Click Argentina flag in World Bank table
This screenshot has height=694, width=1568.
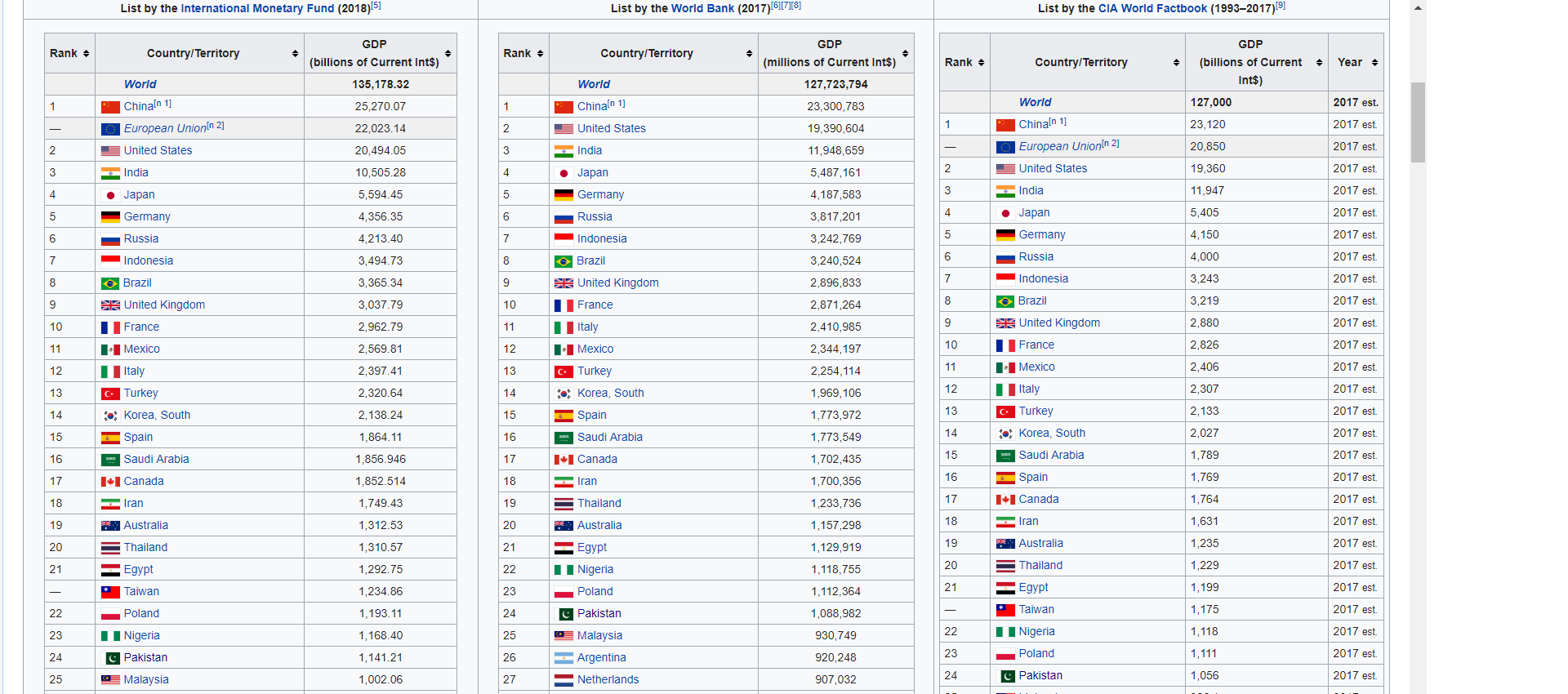tap(563, 658)
